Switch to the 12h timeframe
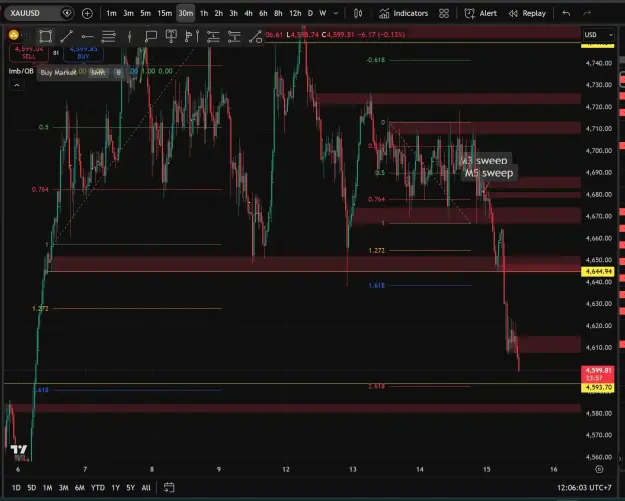 coord(295,13)
